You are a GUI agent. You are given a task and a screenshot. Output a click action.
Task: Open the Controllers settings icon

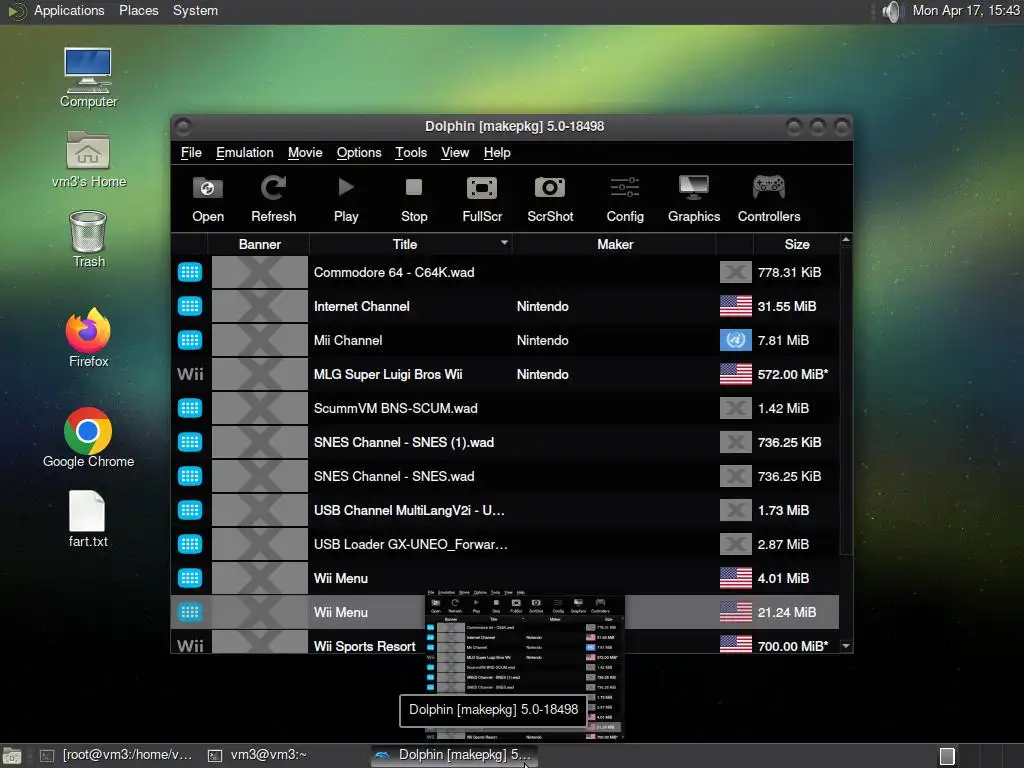[x=769, y=188]
